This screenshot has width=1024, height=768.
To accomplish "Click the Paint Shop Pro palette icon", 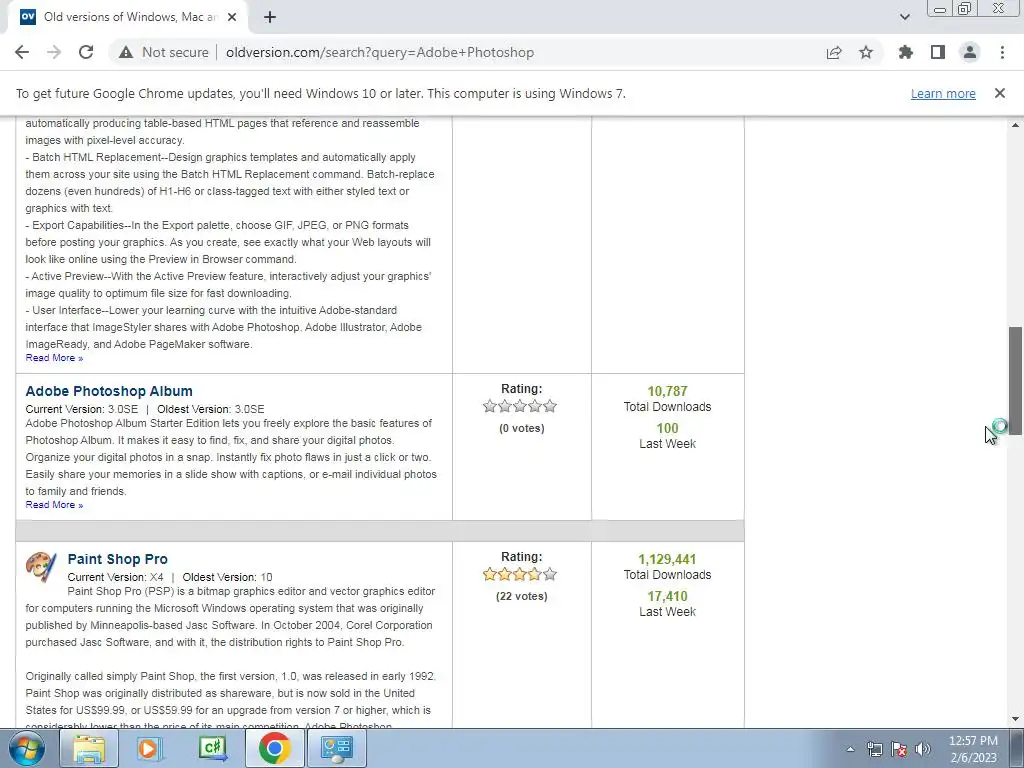I will (x=41, y=566).
